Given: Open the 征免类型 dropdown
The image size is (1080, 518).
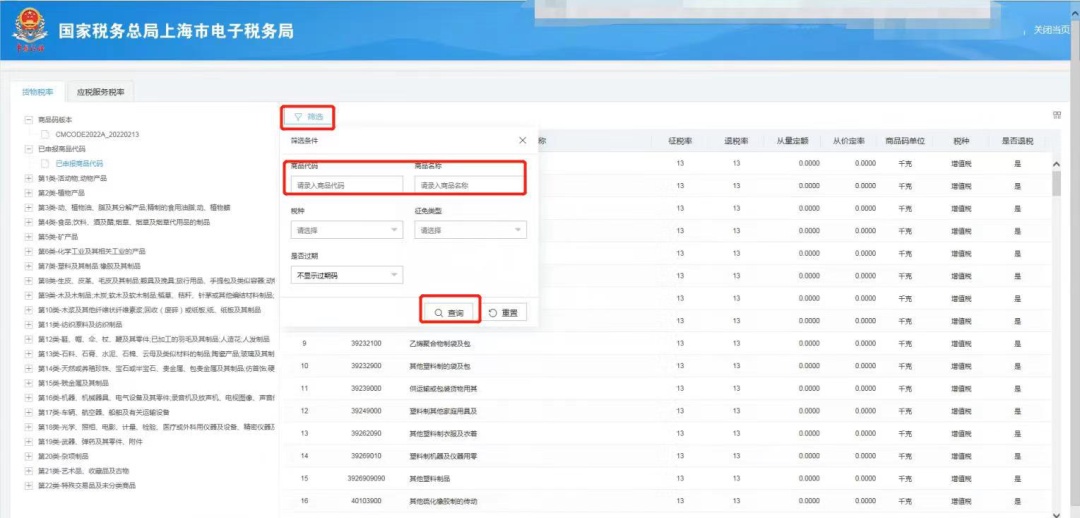Looking at the screenshot, I should 470,230.
